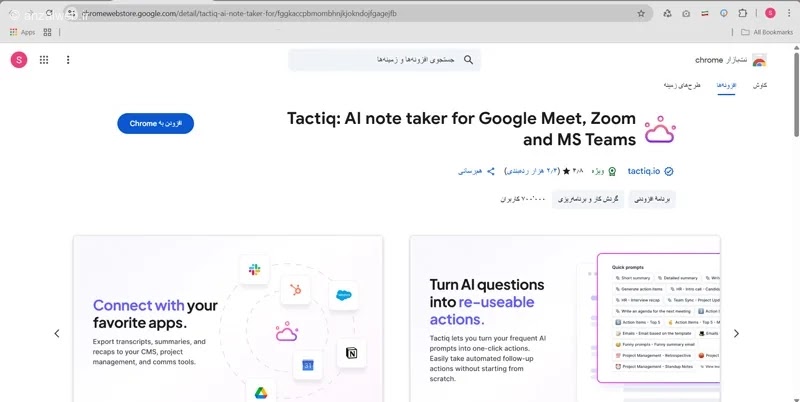800x402 pixels.
Task: Click the search magnifier icon
Action: [x=468, y=60]
